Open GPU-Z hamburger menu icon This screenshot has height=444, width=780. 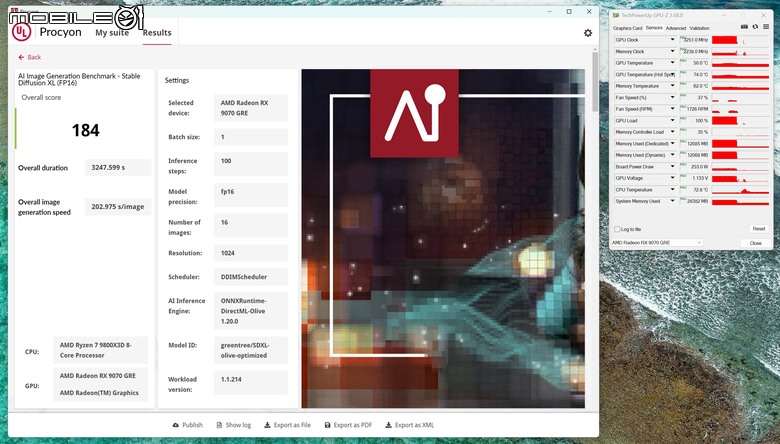pyautogui.click(x=766, y=27)
